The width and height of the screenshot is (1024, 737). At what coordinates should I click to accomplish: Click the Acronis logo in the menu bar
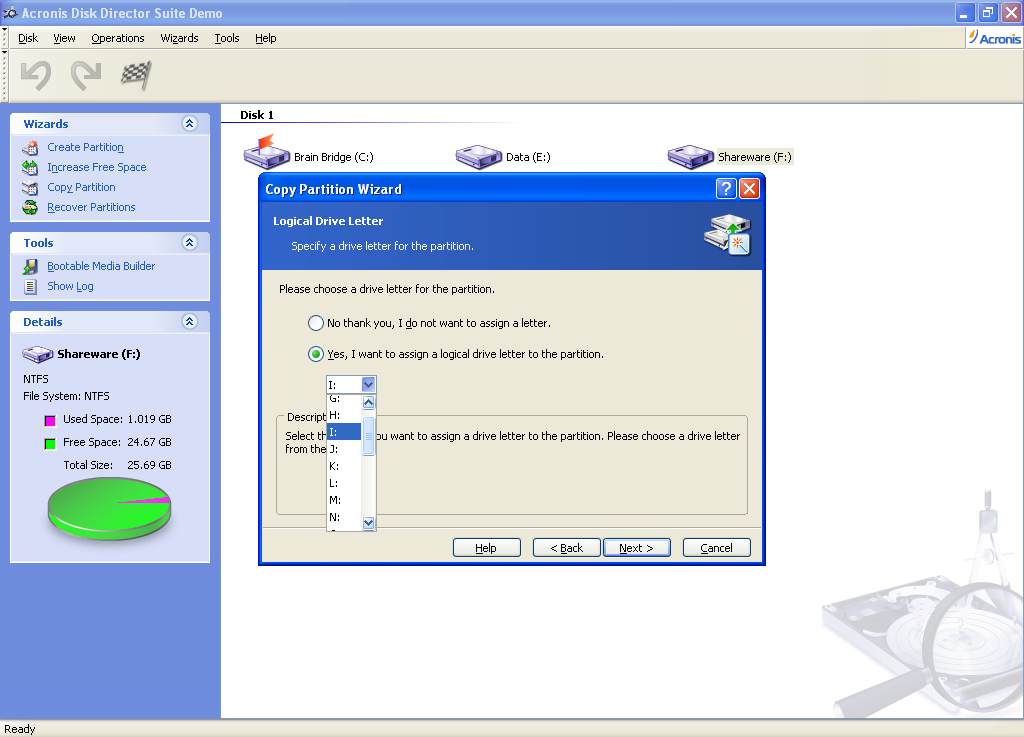(x=994, y=38)
